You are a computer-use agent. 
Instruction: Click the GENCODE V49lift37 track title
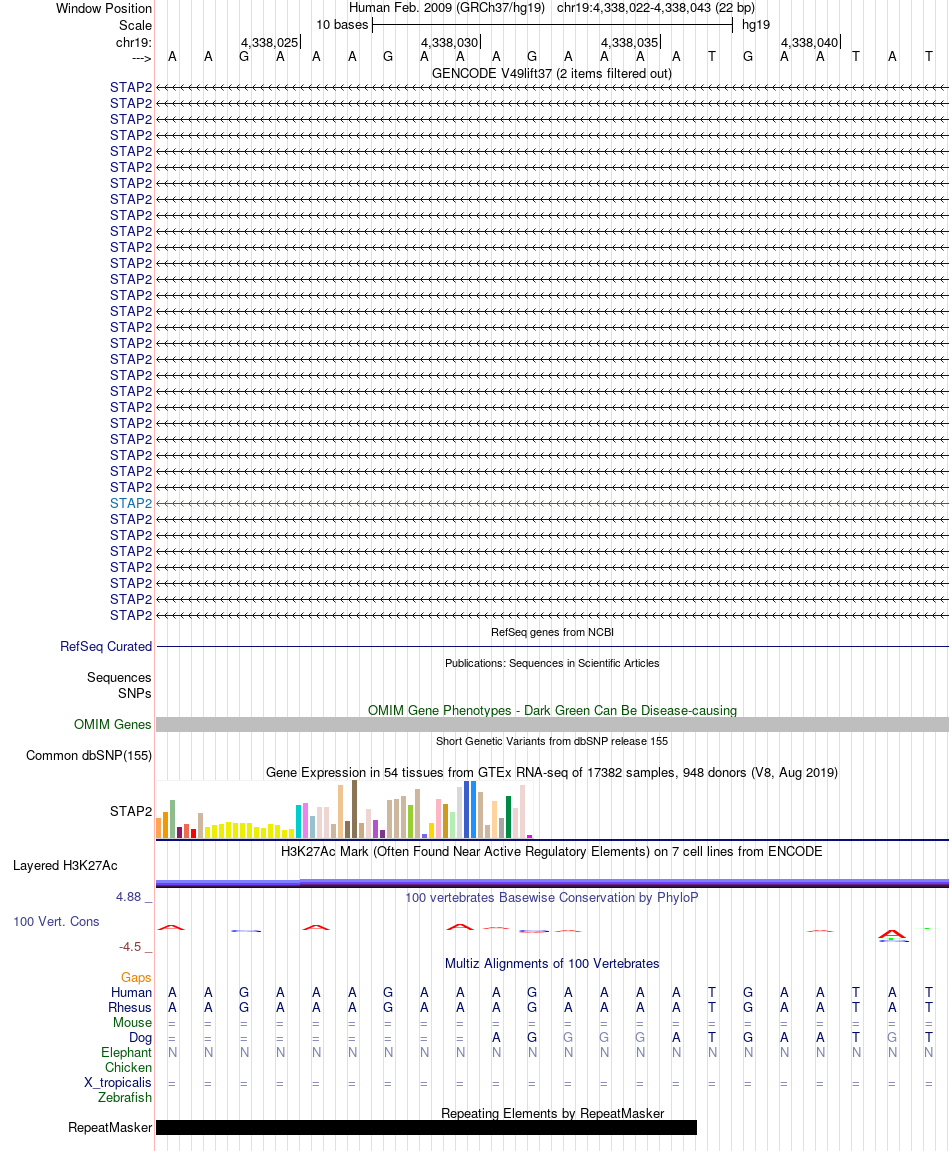click(x=551, y=73)
